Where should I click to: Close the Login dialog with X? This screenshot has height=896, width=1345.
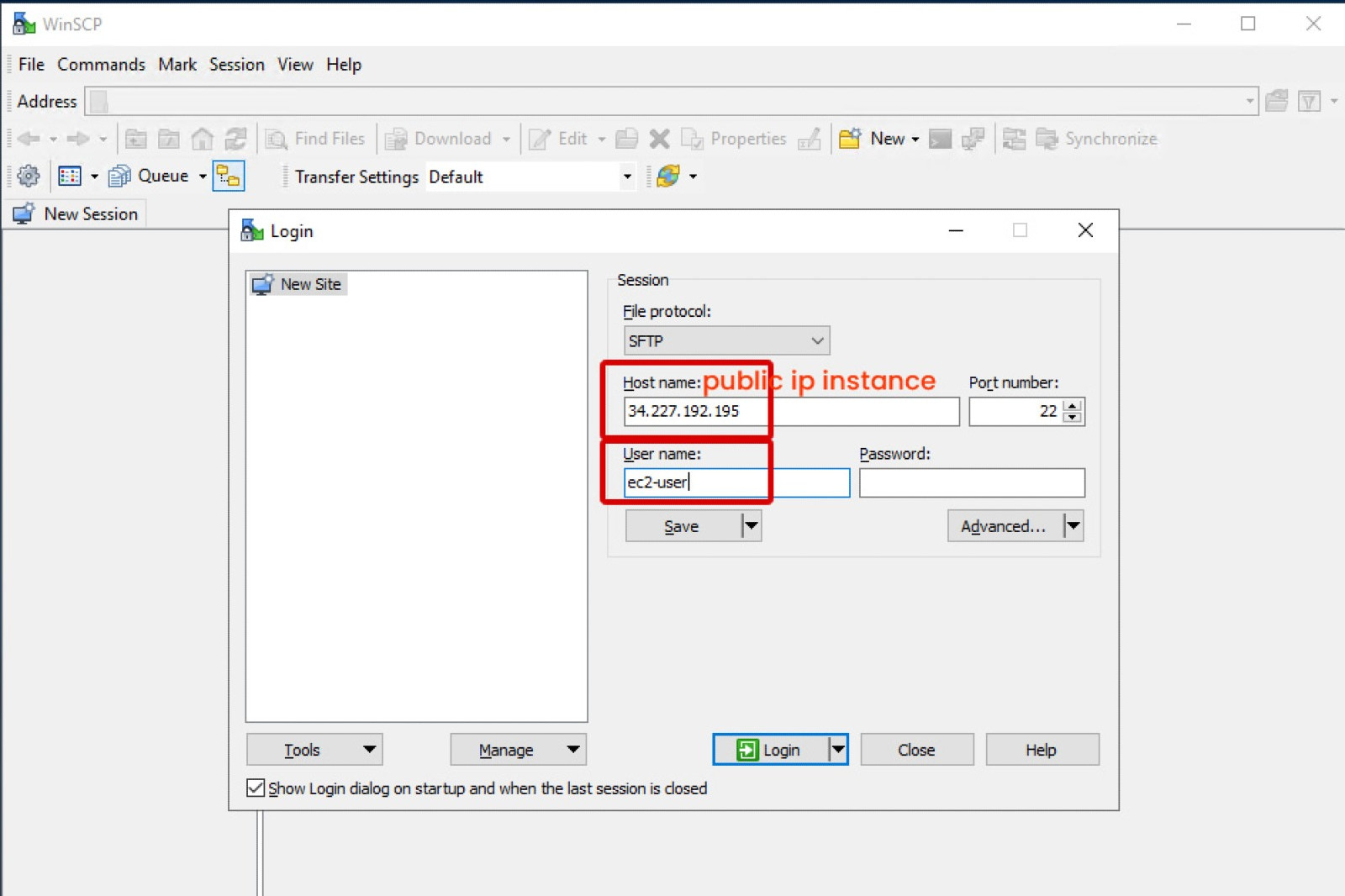pos(1085,230)
